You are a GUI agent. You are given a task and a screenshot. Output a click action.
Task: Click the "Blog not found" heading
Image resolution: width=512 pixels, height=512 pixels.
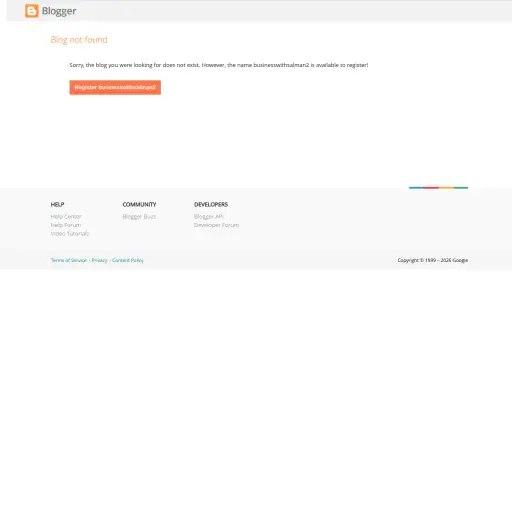click(79, 40)
